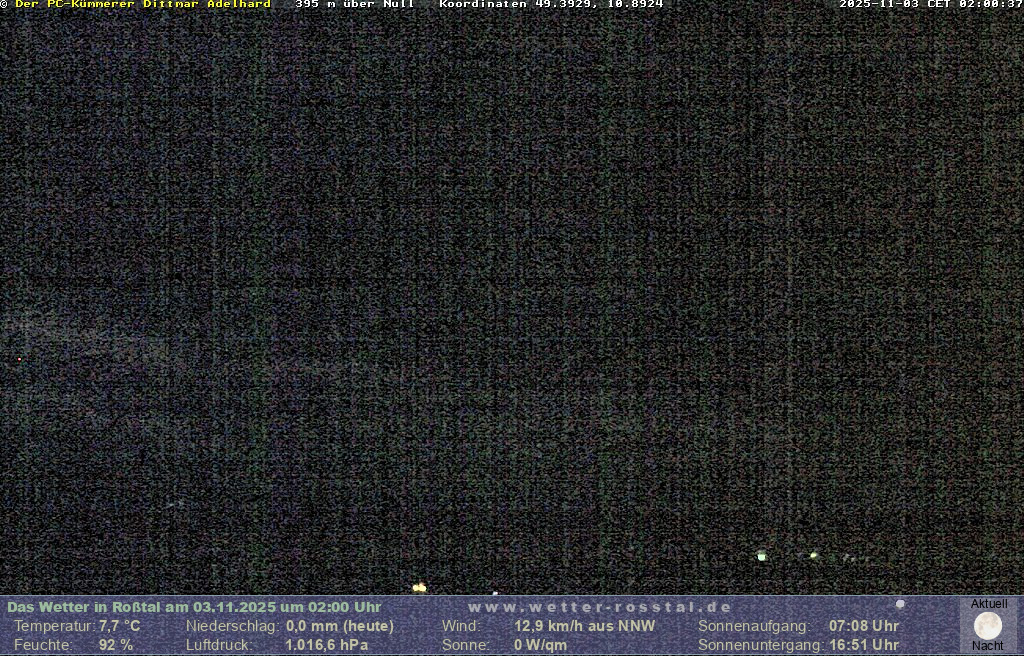The image size is (1024, 656).
Task: Click the Luftdruck value 1.016,6 hPa
Action: tap(327, 645)
